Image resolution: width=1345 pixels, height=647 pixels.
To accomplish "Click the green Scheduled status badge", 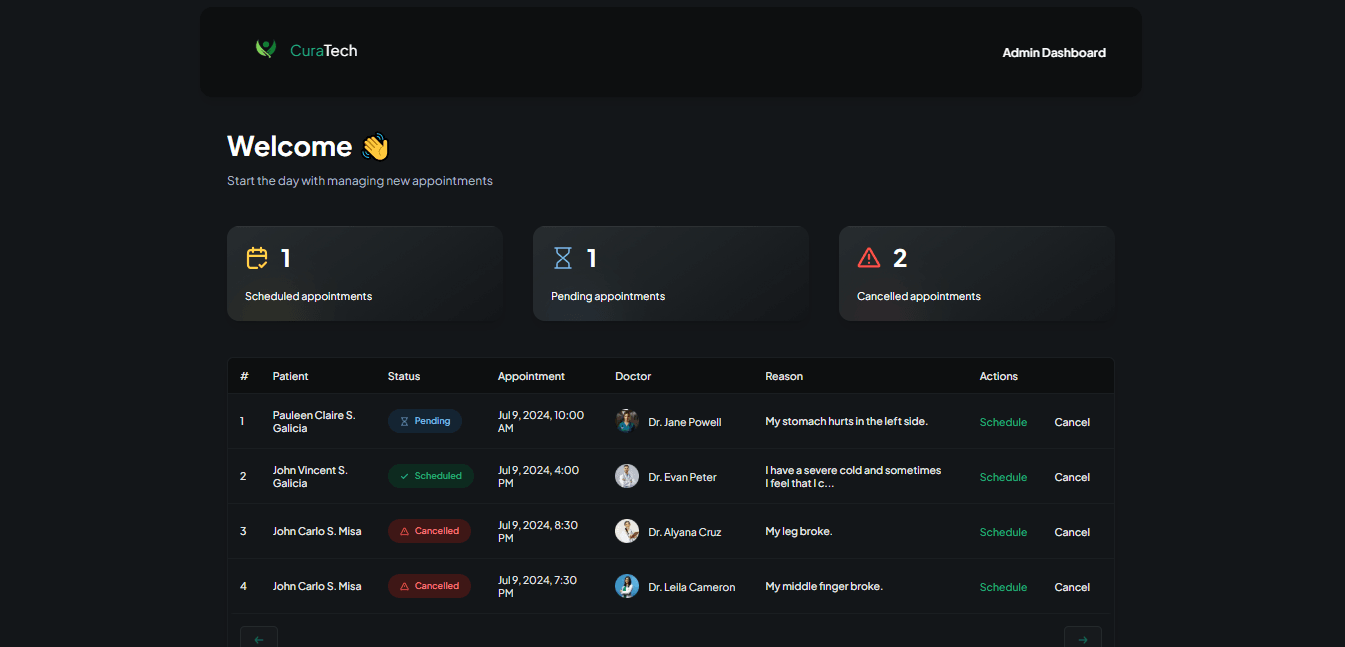I will [x=431, y=476].
